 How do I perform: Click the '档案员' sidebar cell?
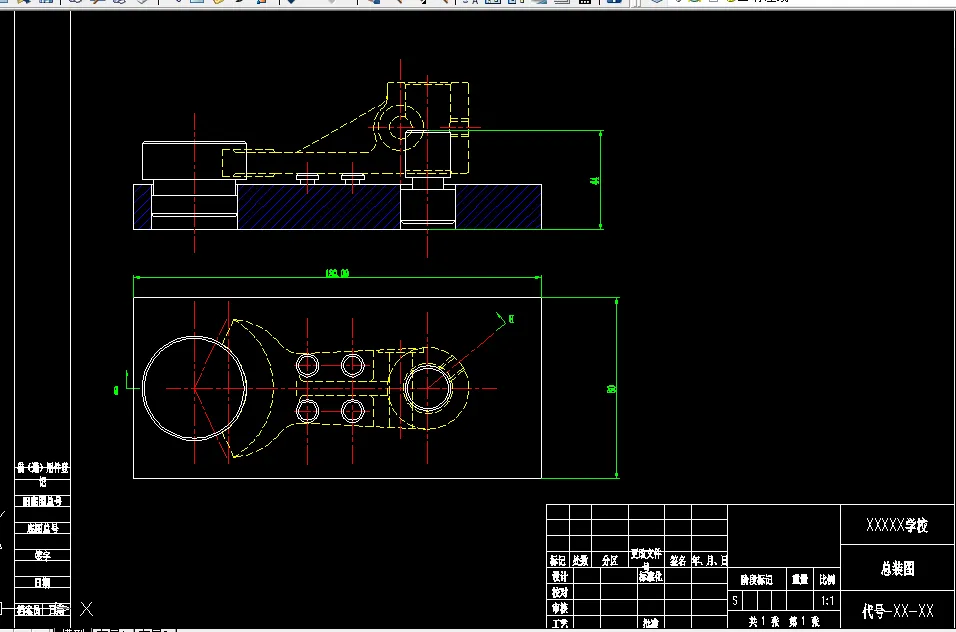click(x=29, y=609)
